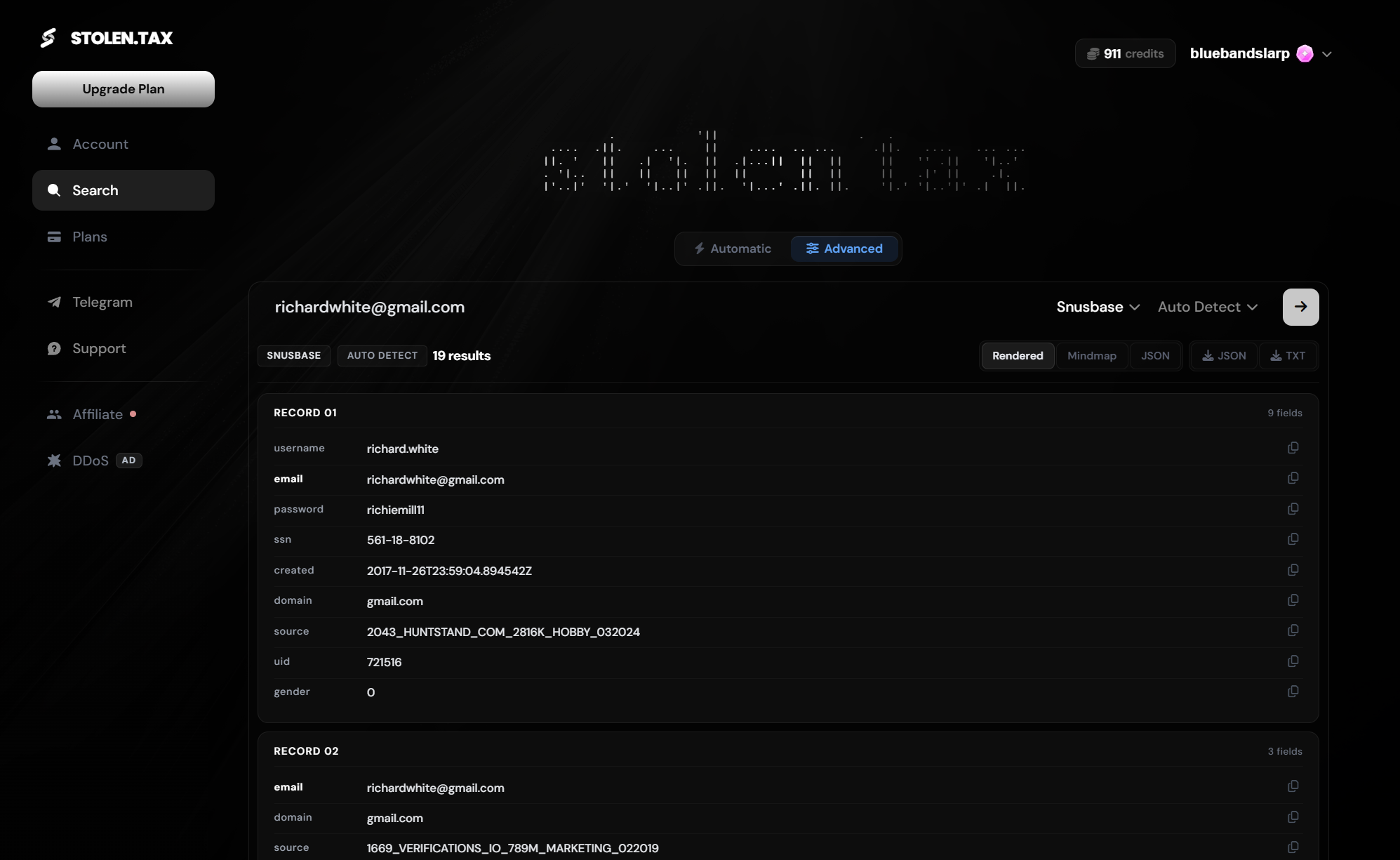Expand the bluebandslarp account menu chevron

1326,54
